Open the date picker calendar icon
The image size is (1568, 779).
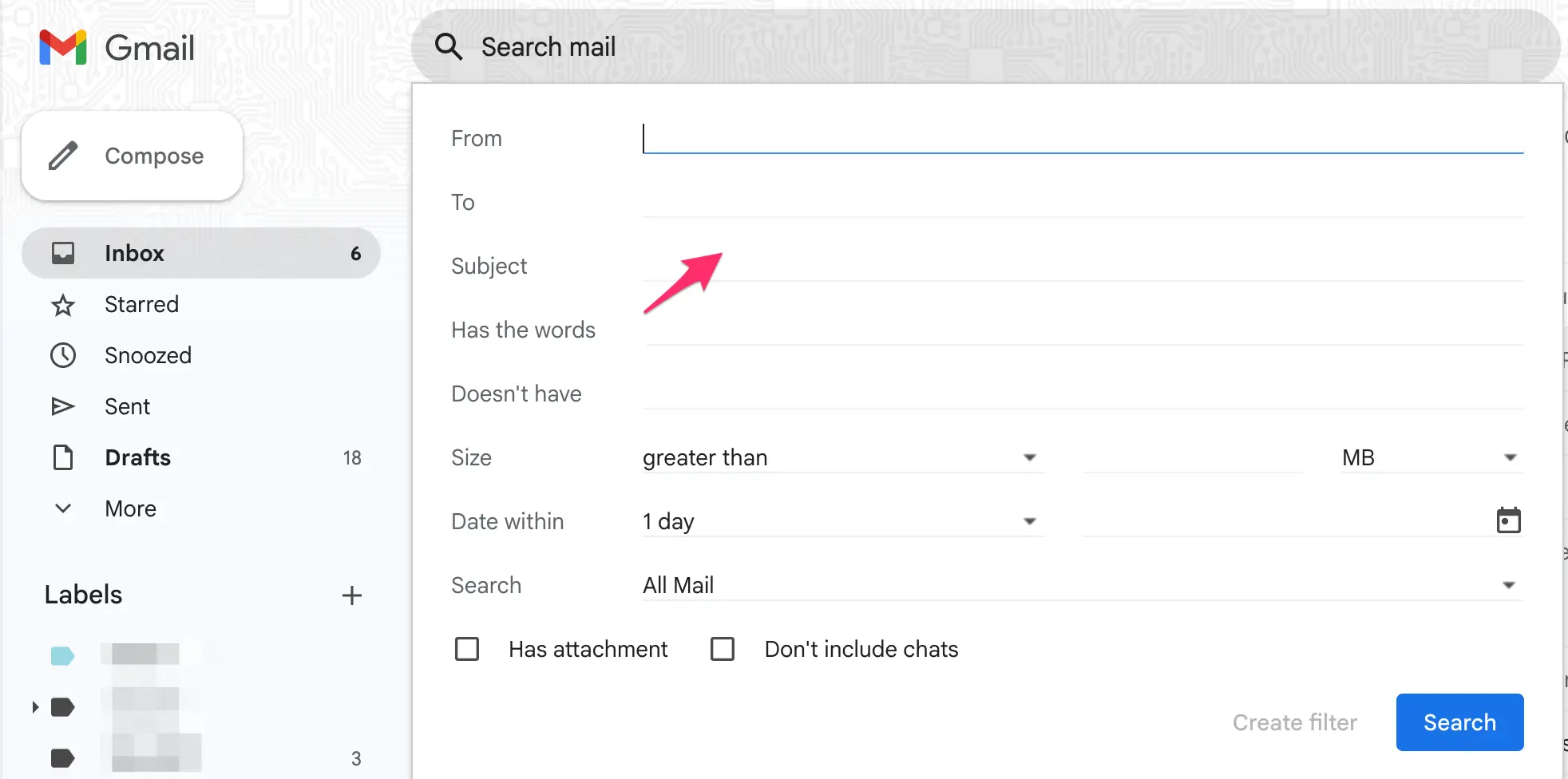pos(1509,520)
